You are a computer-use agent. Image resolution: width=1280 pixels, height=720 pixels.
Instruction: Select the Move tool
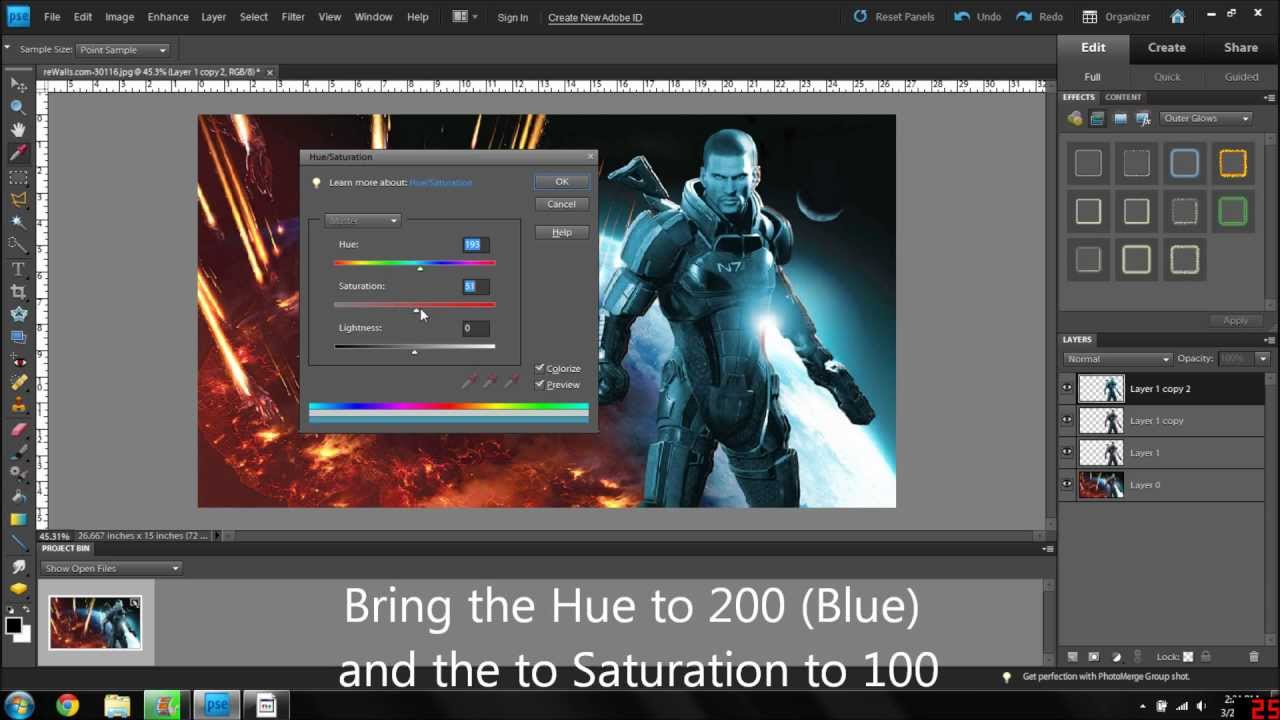tap(18, 85)
